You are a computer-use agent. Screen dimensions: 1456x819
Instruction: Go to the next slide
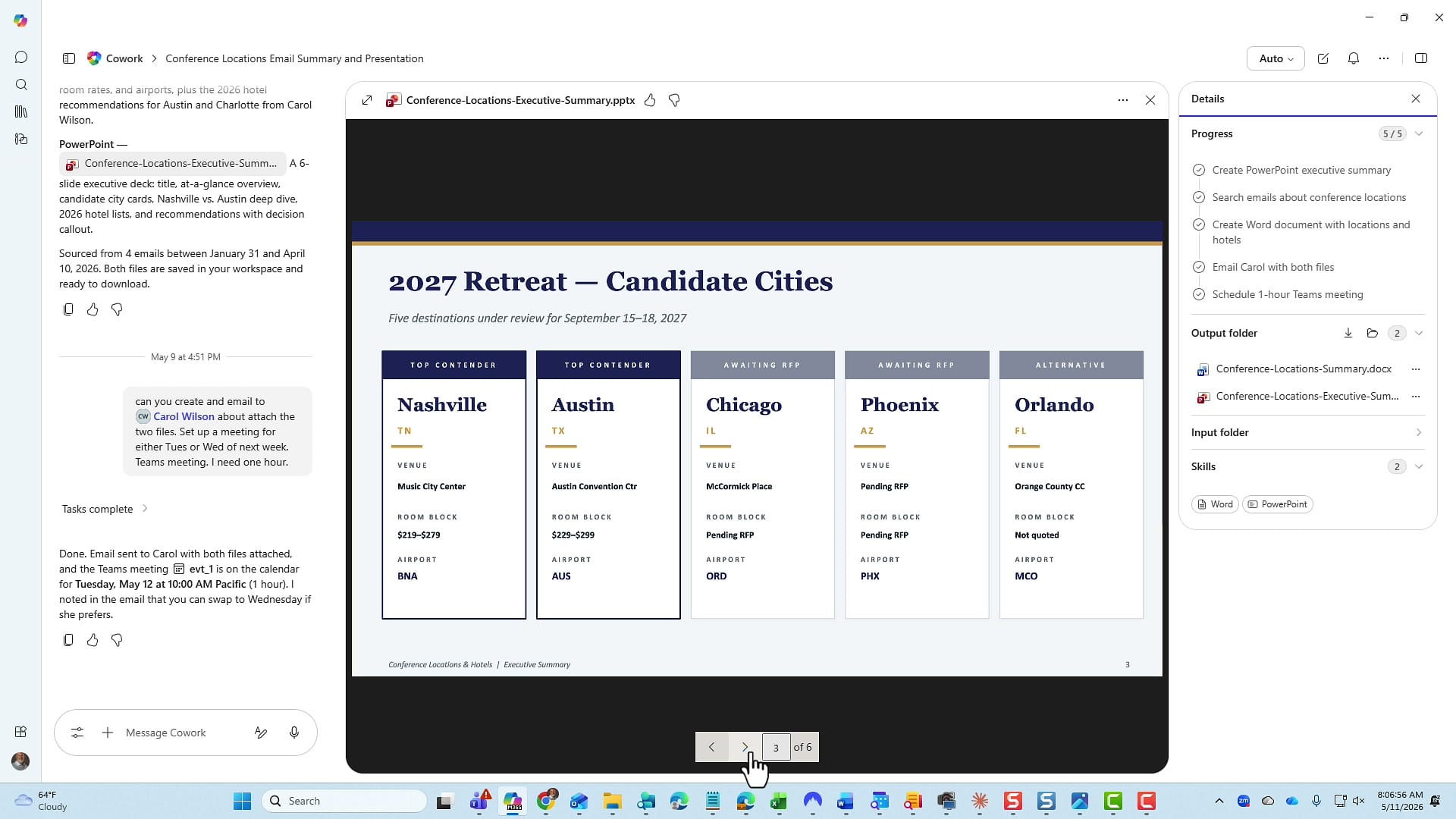pyautogui.click(x=745, y=747)
